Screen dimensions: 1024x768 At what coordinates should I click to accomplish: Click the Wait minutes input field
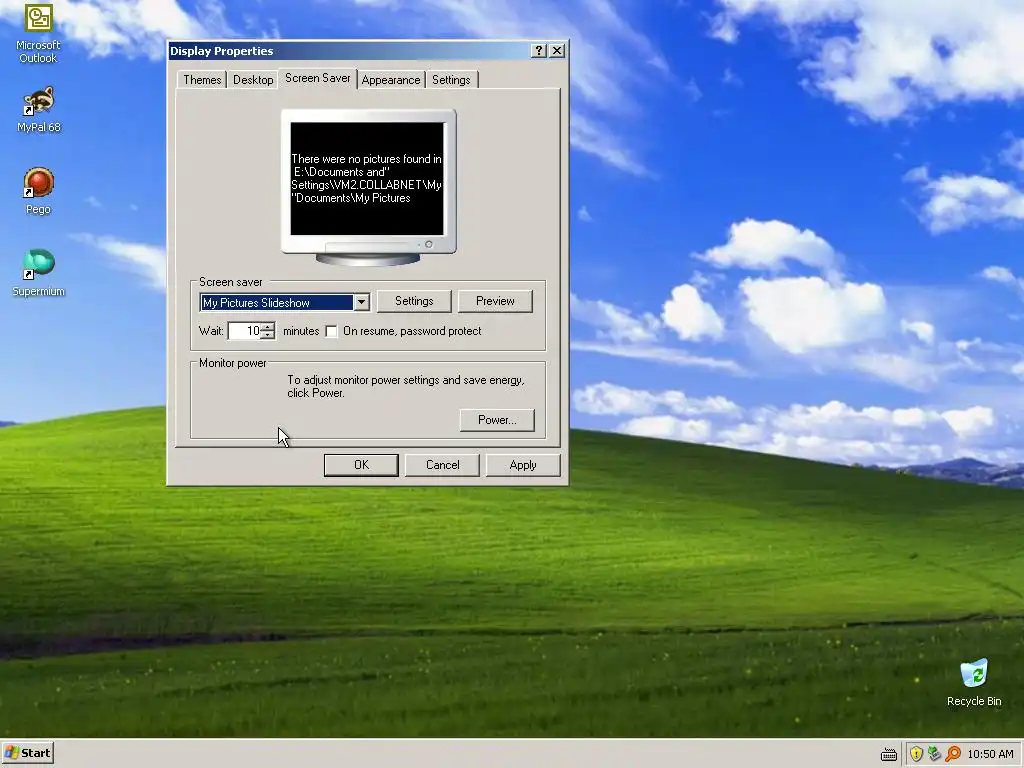pyautogui.click(x=245, y=331)
